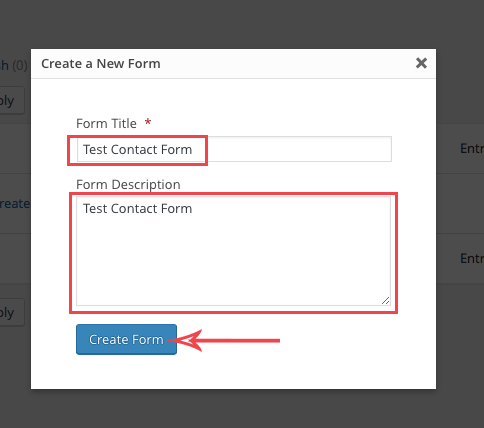This screenshot has width=484, height=428.
Task: Click the Trash (0) link behind dialog
Action: pos(13,65)
